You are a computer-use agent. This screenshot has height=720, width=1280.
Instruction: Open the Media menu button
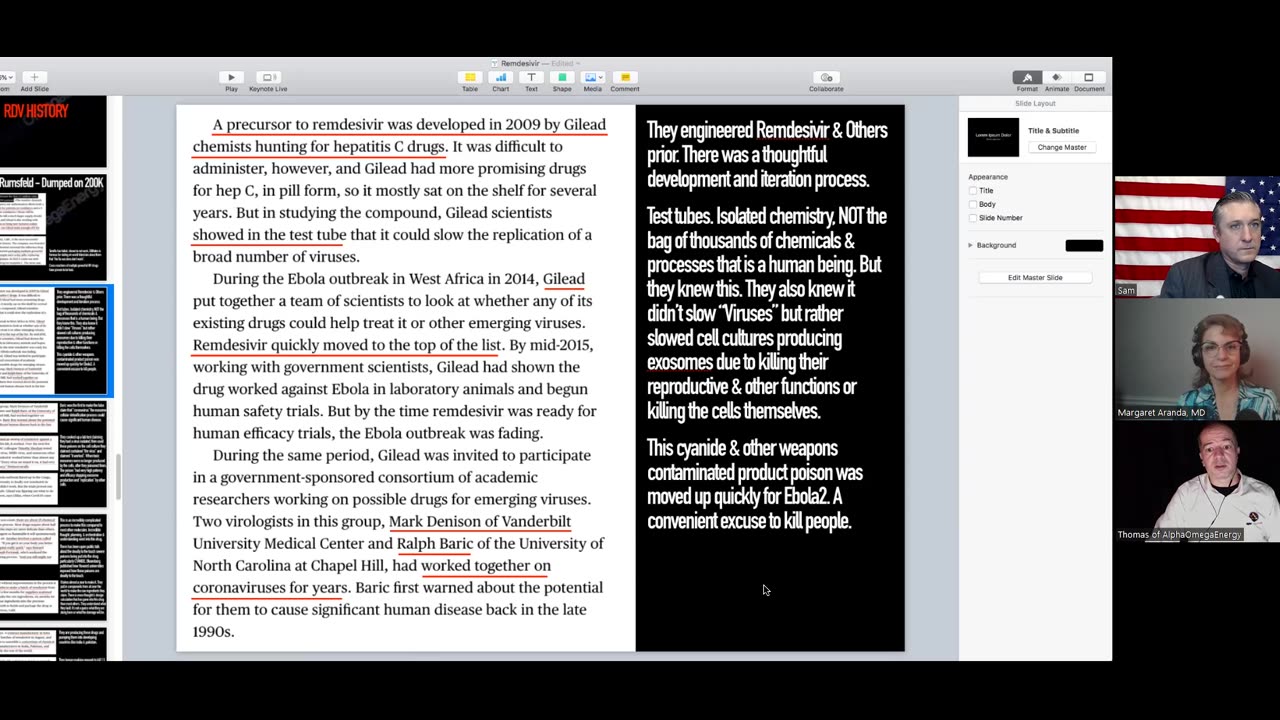tap(593, 77)
